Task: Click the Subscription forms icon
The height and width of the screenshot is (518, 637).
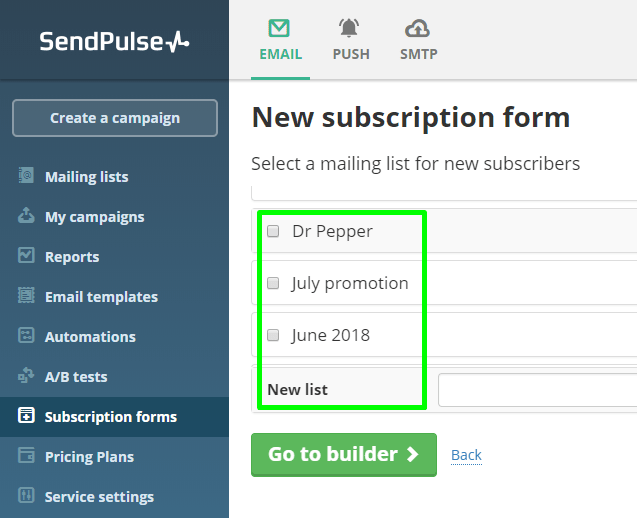Action: pyautogui.click(x=26, y=415)
